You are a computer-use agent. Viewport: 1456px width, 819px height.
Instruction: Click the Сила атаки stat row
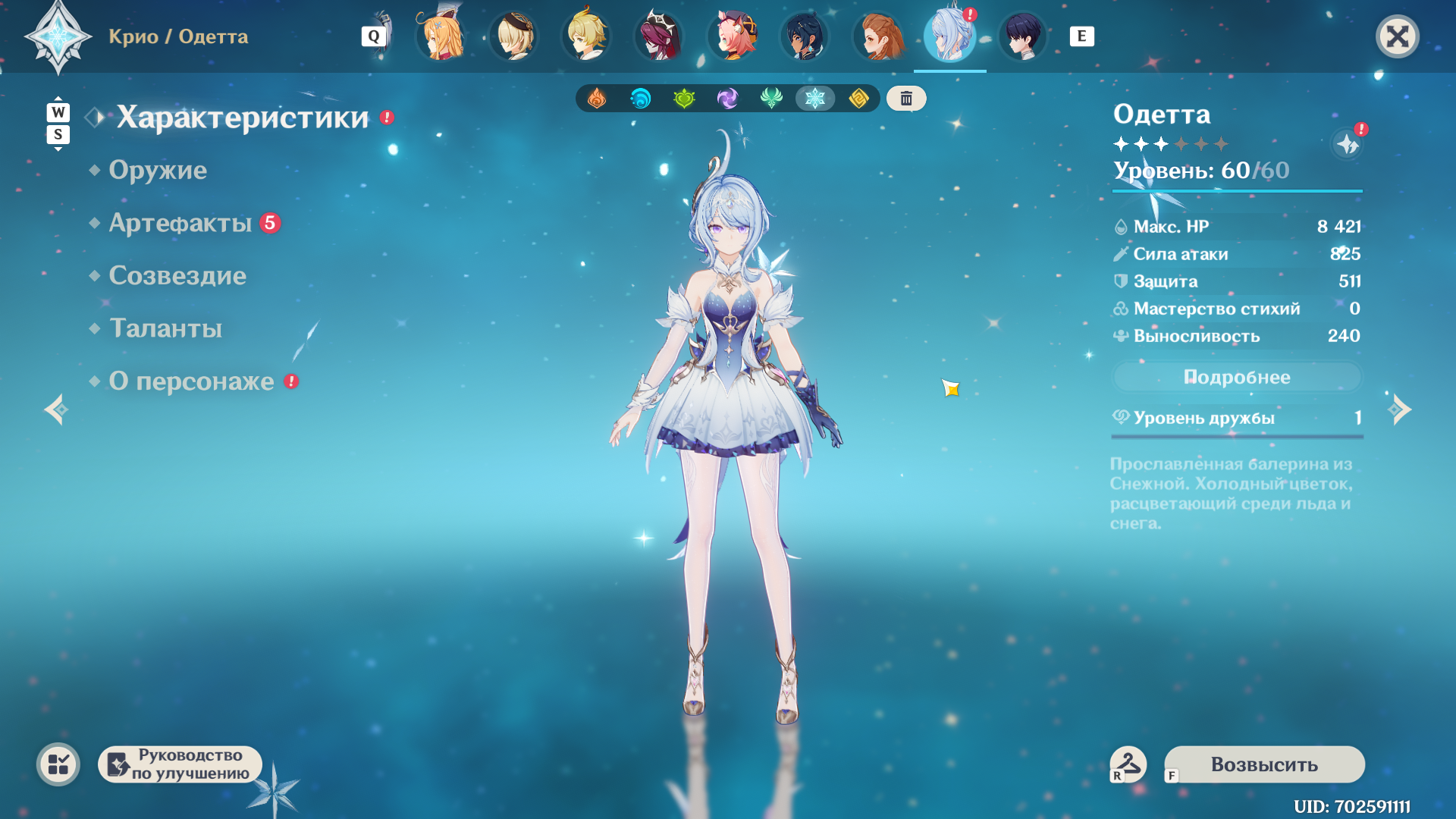pyautogui.click(x=1237, y=254)
